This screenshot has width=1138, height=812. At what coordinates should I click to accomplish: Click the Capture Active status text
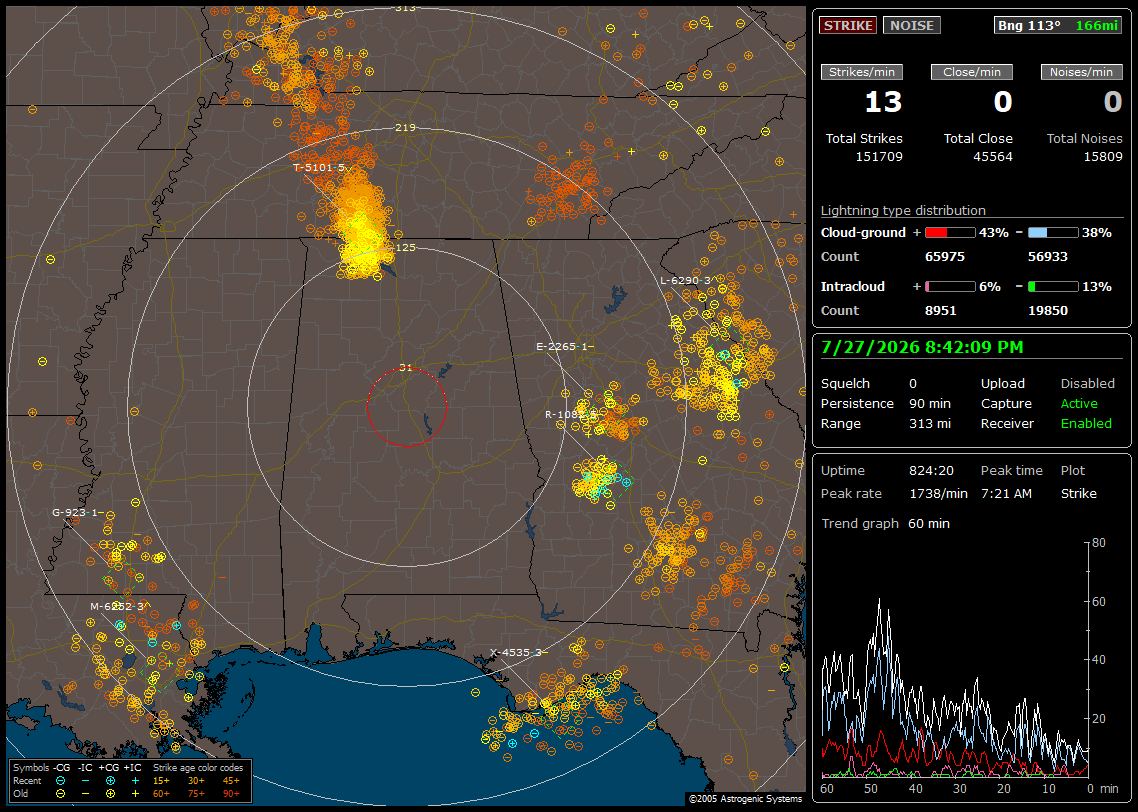coord(1079,403)
